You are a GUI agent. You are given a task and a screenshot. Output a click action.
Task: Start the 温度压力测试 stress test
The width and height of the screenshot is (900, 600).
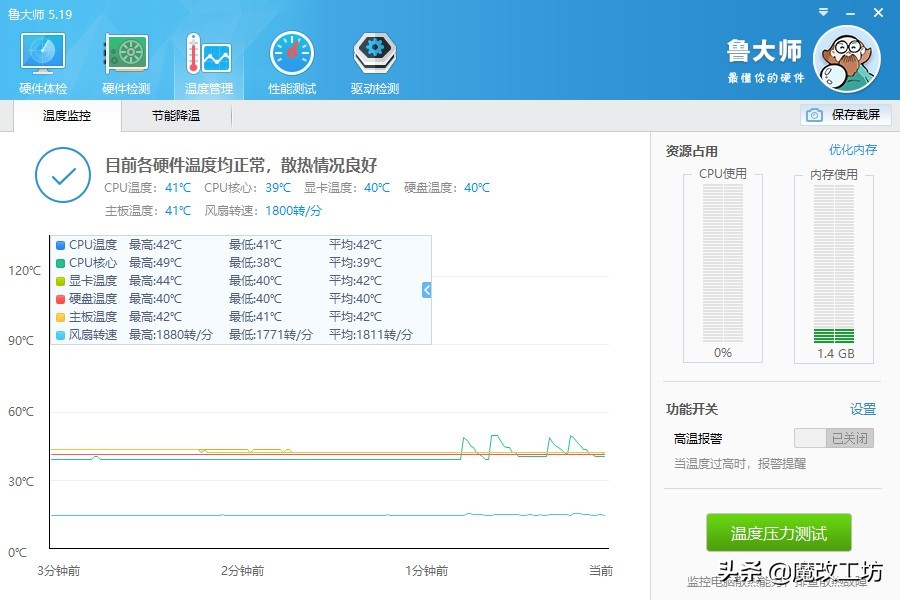[x=779, y=534]
